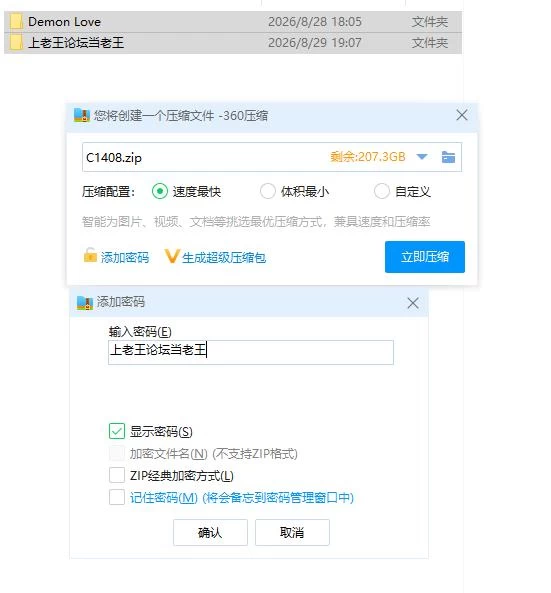The height and width of the screenshot is (593, 551).
Task: Tick the 记住密码 checkbox
Action: pyautogui.click(x=117, y=497)
